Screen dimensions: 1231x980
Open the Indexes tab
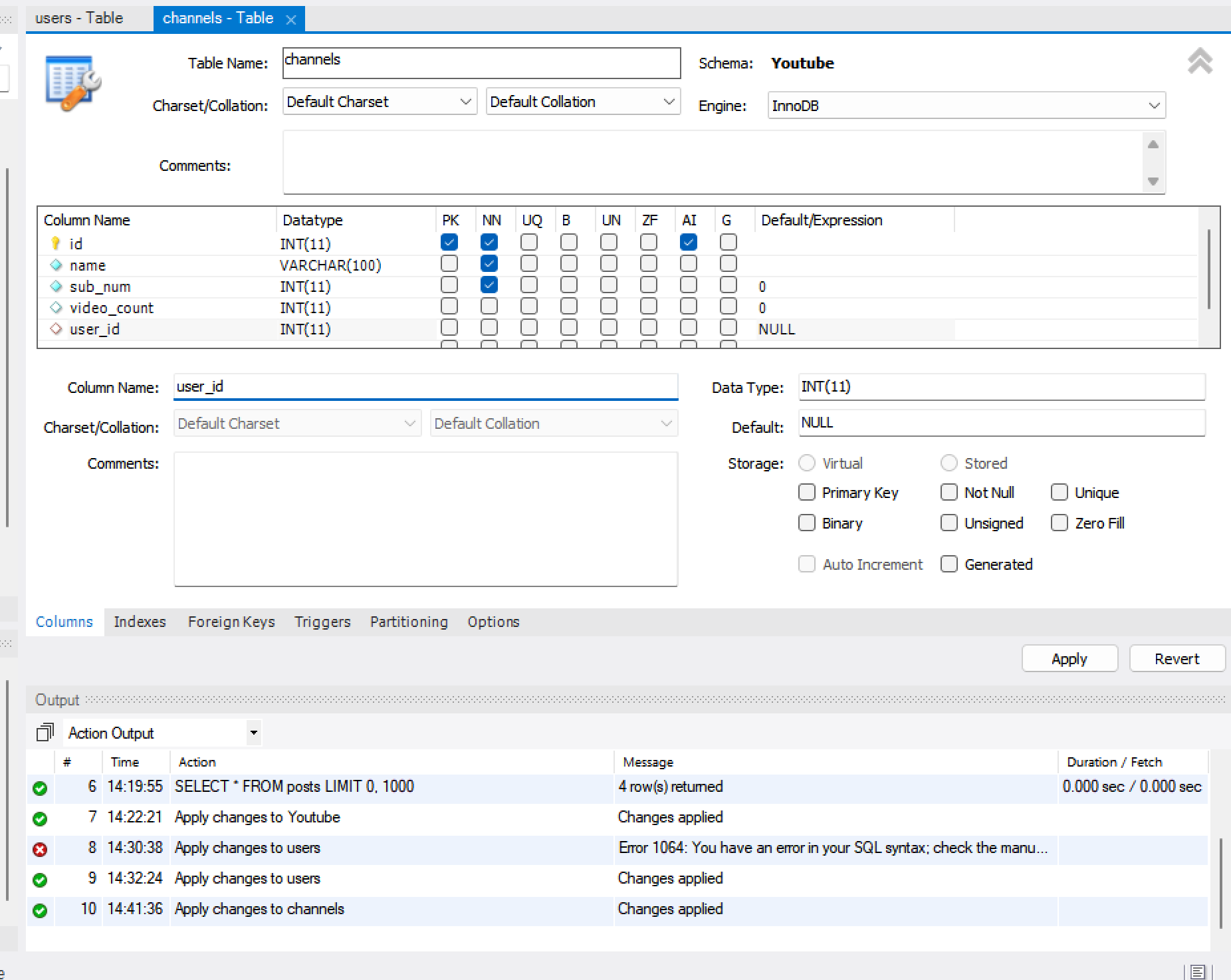point(140,622)
